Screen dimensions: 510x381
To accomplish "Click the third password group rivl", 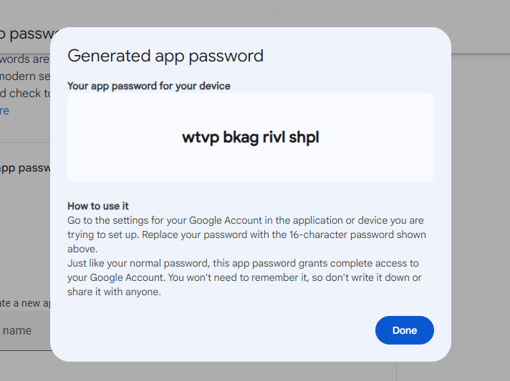I will coord(274,137).
